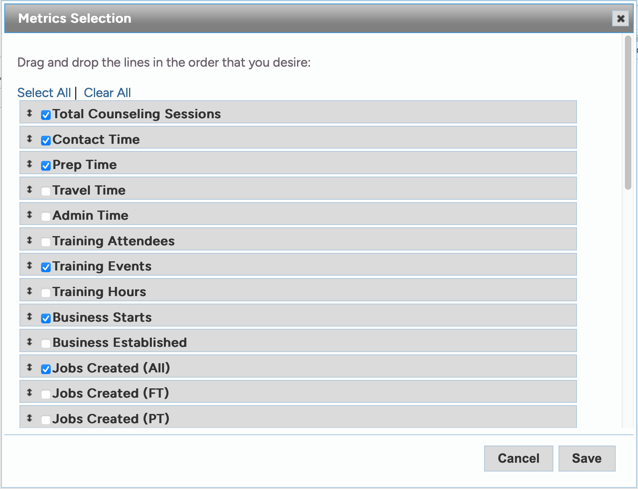This screenshot has height=489, width=638.
Task: Click the drag handle icon beside Contact Time
Action: (30, 139)
